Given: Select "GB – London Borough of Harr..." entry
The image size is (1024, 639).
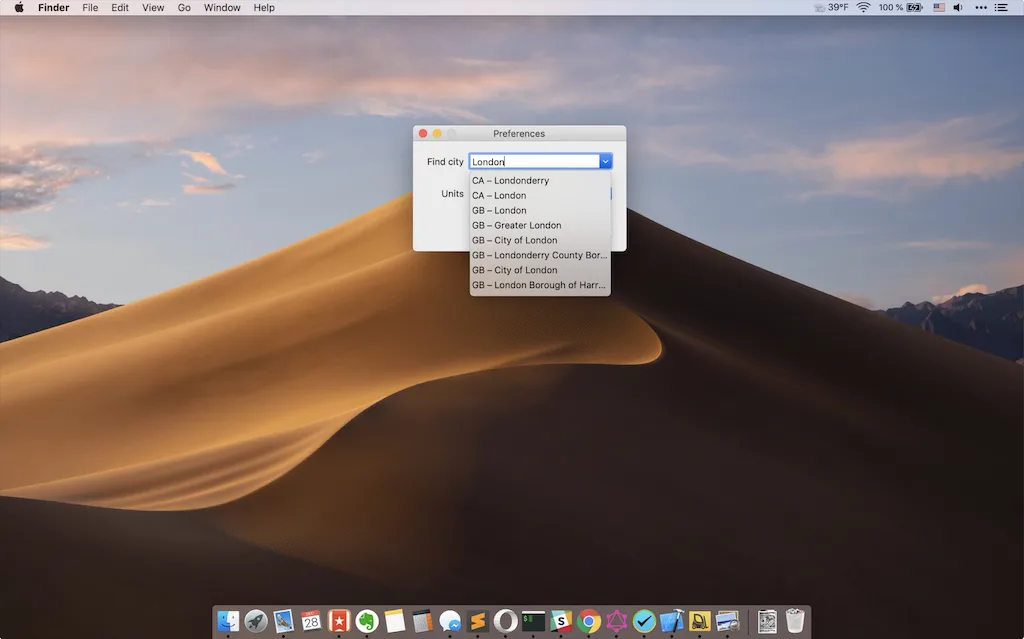Looking at the screenshot, I should tap(540, 285).
